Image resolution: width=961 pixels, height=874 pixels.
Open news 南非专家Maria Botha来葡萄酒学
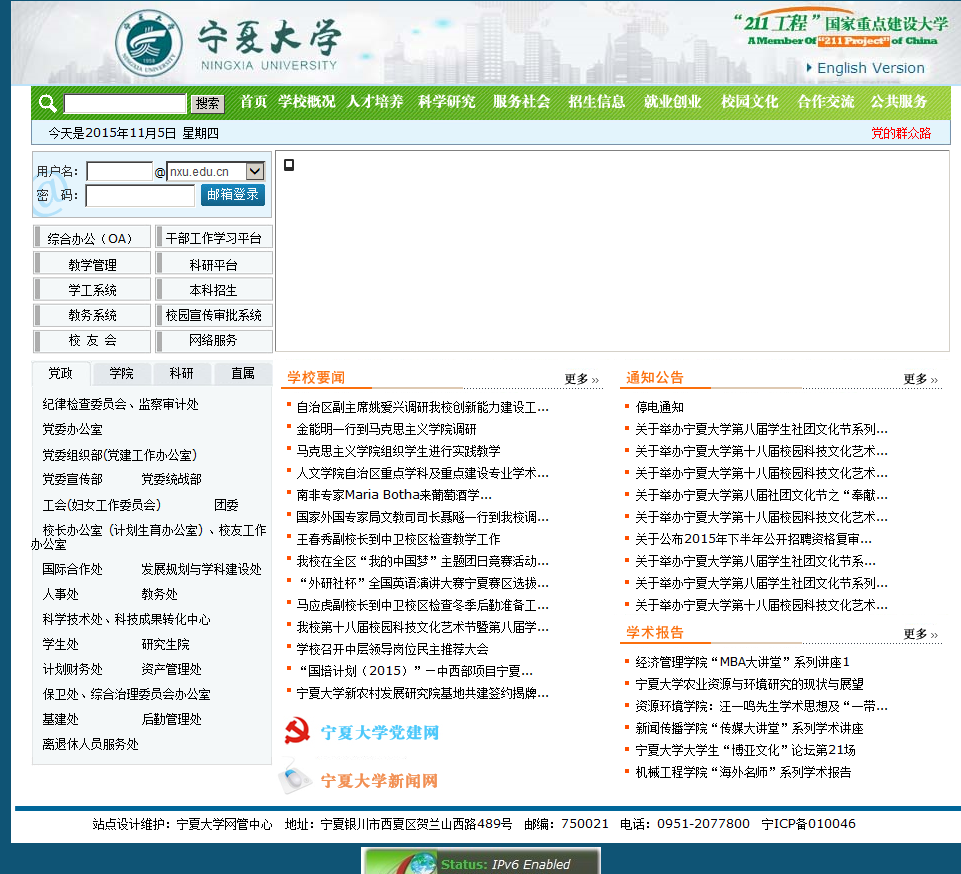[393, 495]
